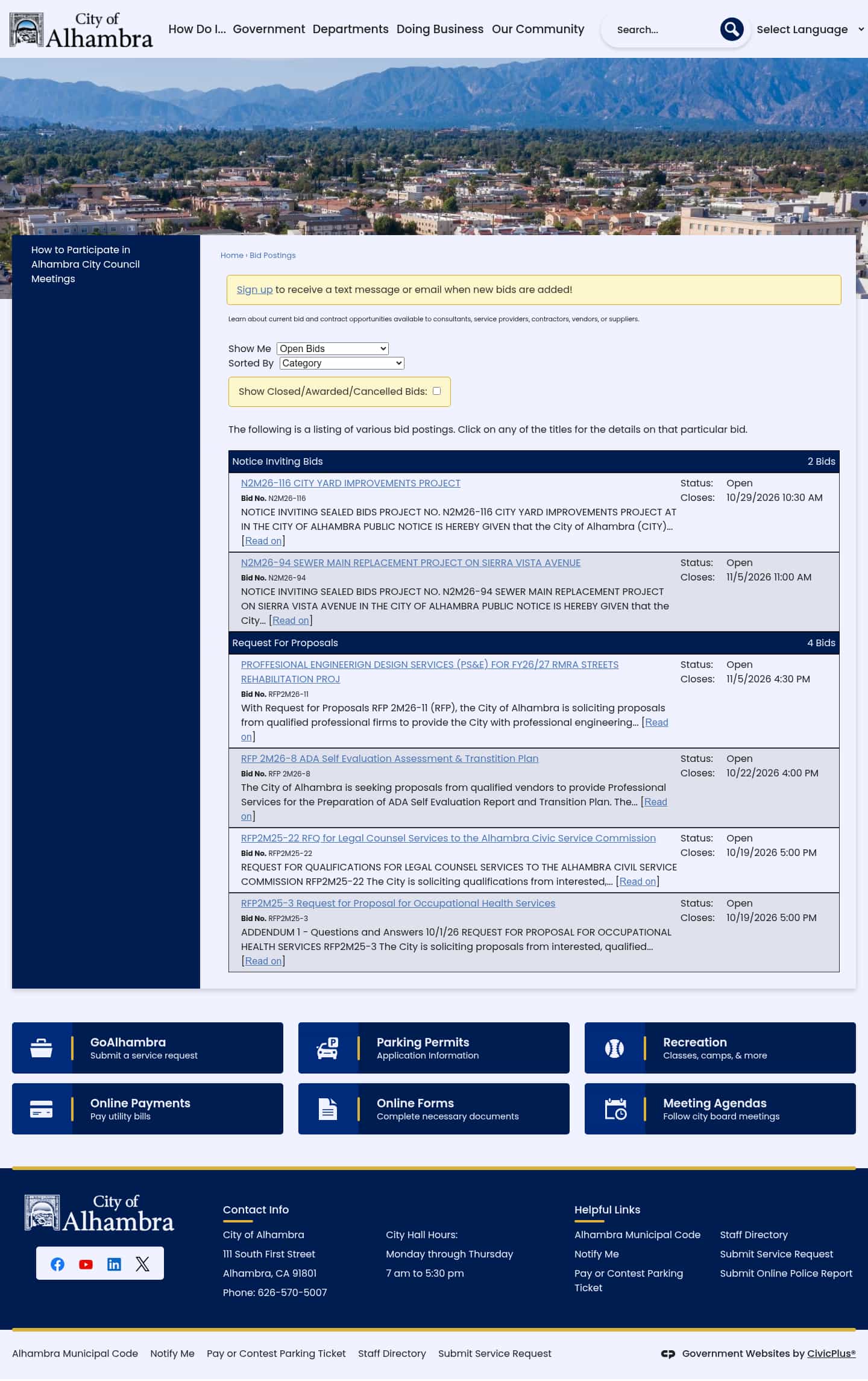Open Submit Online Police Report link
This screenshot has height=1381, width=868.
pyautogui.click(x=786, y=1273)
